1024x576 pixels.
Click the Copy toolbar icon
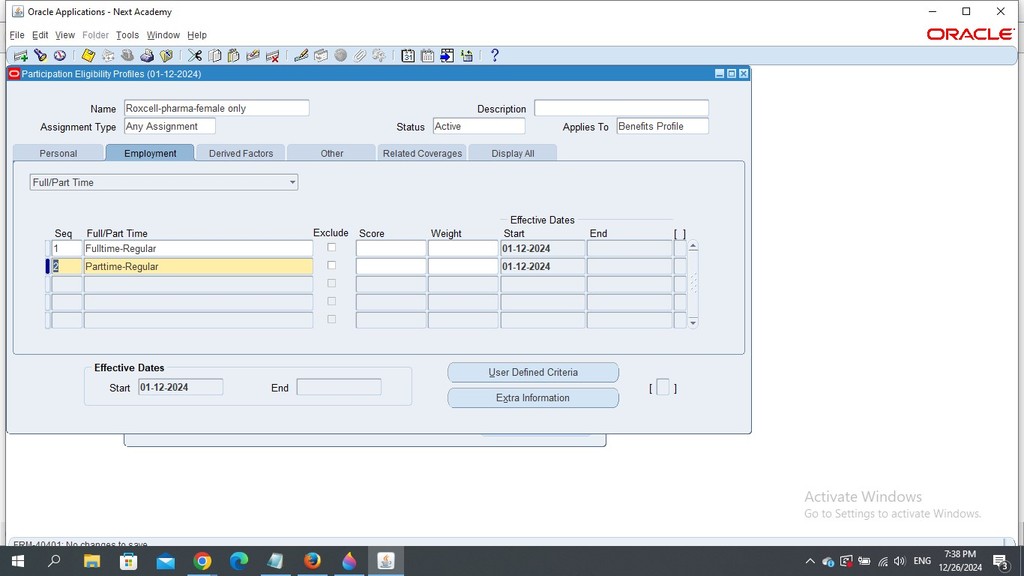(x=214, y=56)
